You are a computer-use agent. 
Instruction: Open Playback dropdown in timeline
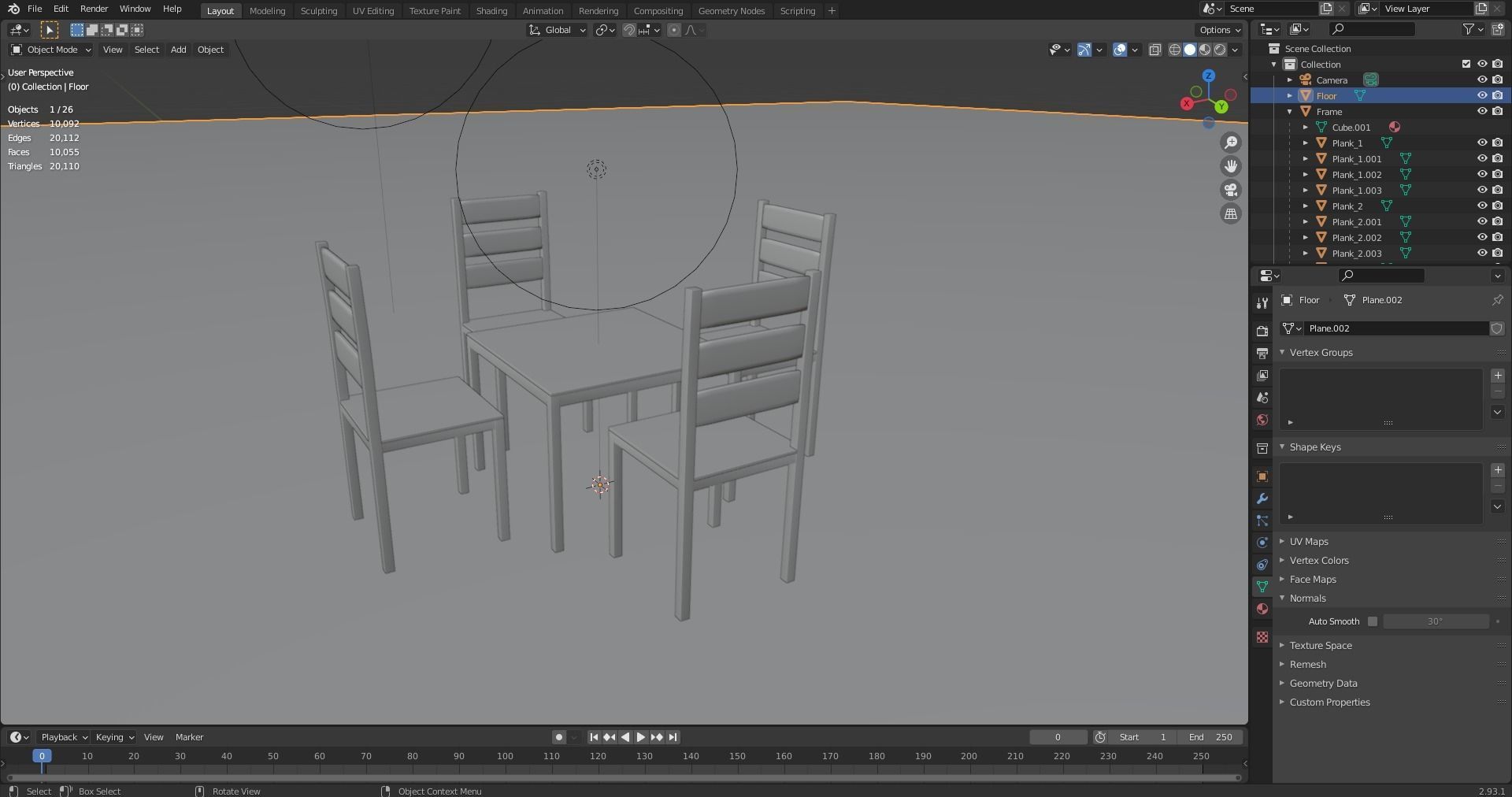pyautogui.click(x=64, y=737)
